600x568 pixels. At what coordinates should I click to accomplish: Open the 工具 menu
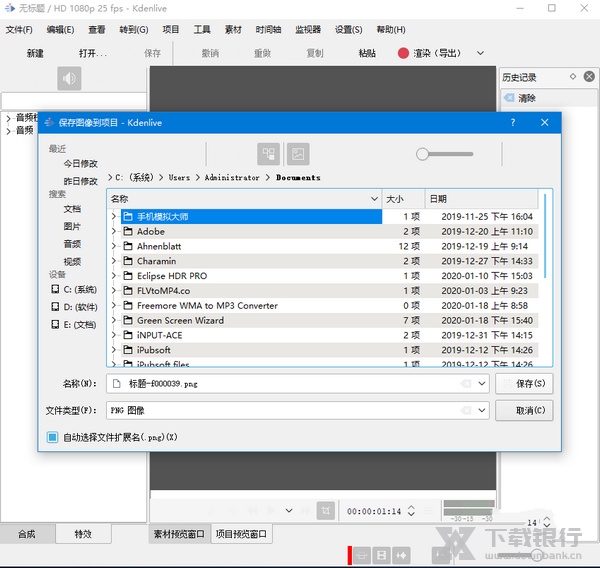click(x=202, y=29)
